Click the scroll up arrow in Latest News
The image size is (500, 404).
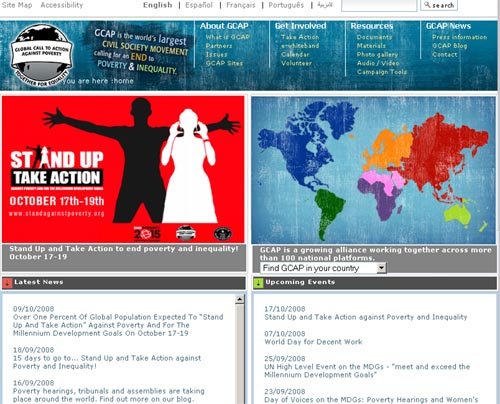coord(239,299)
